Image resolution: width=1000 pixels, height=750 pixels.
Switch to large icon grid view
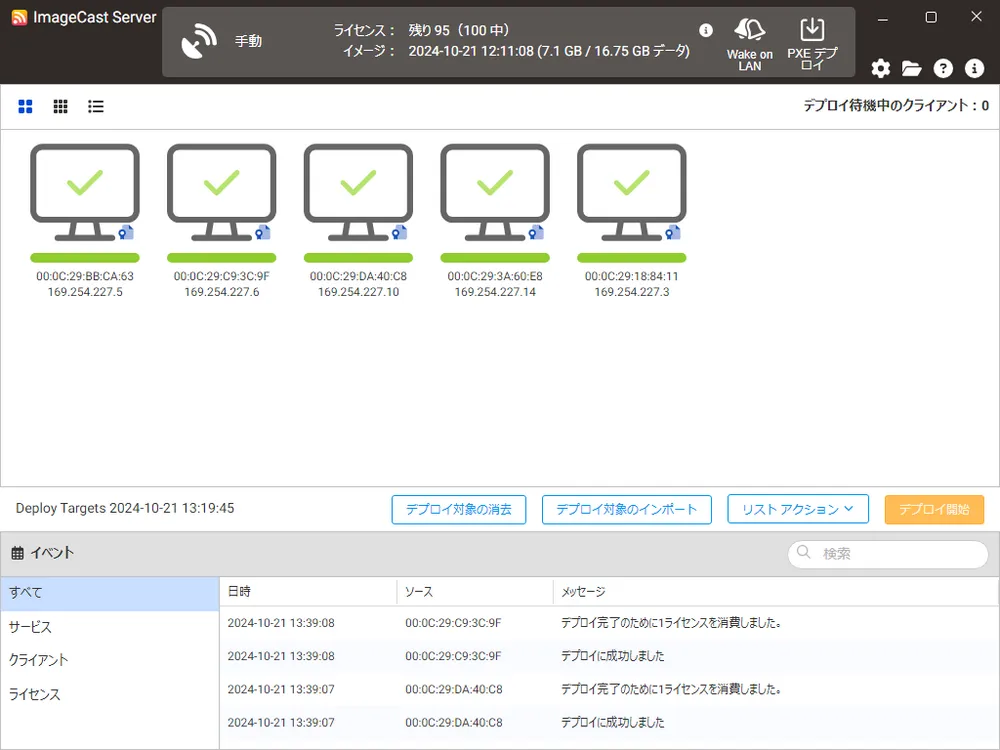(x=26, y=106)
